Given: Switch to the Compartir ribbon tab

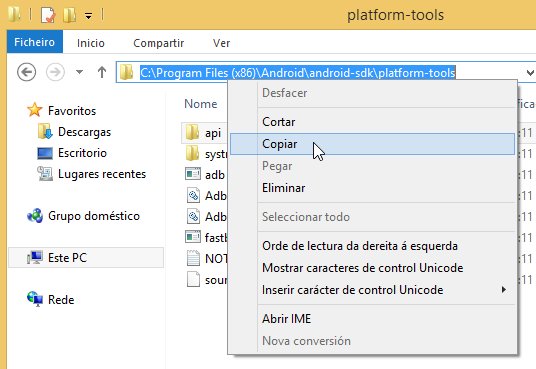Looking at the screenshot, I should coord(159,43).
